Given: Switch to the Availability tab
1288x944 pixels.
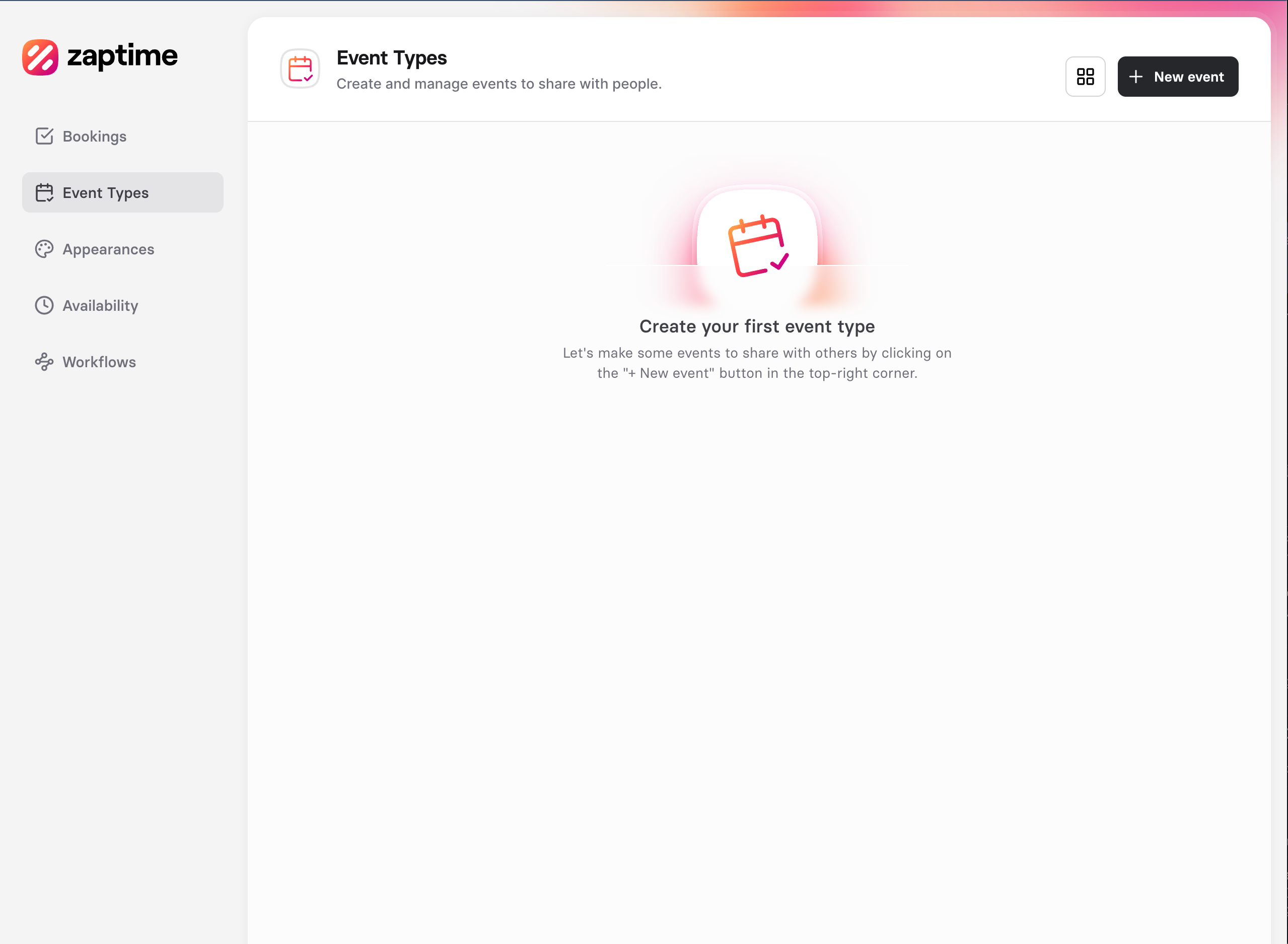Looking at the screenshot, I should 100,305.
